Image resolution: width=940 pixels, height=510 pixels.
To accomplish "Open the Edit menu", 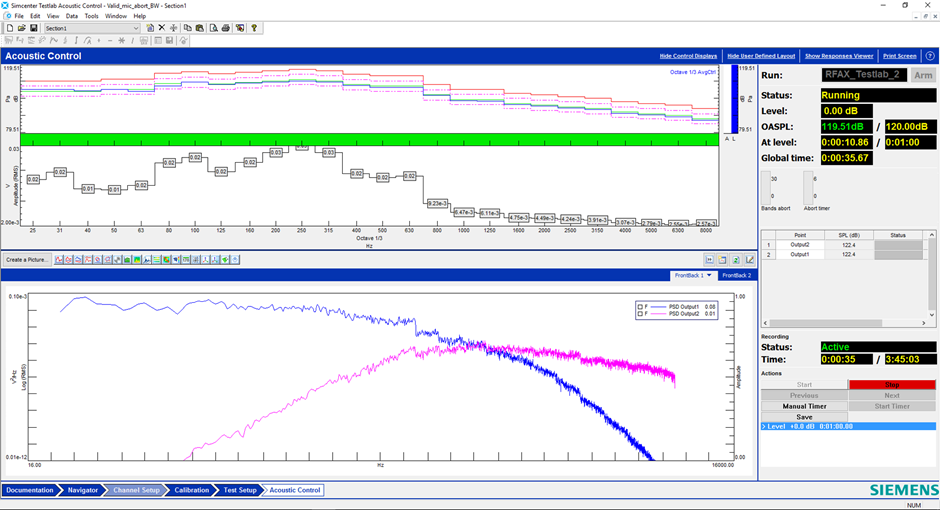I will [35, 16].
